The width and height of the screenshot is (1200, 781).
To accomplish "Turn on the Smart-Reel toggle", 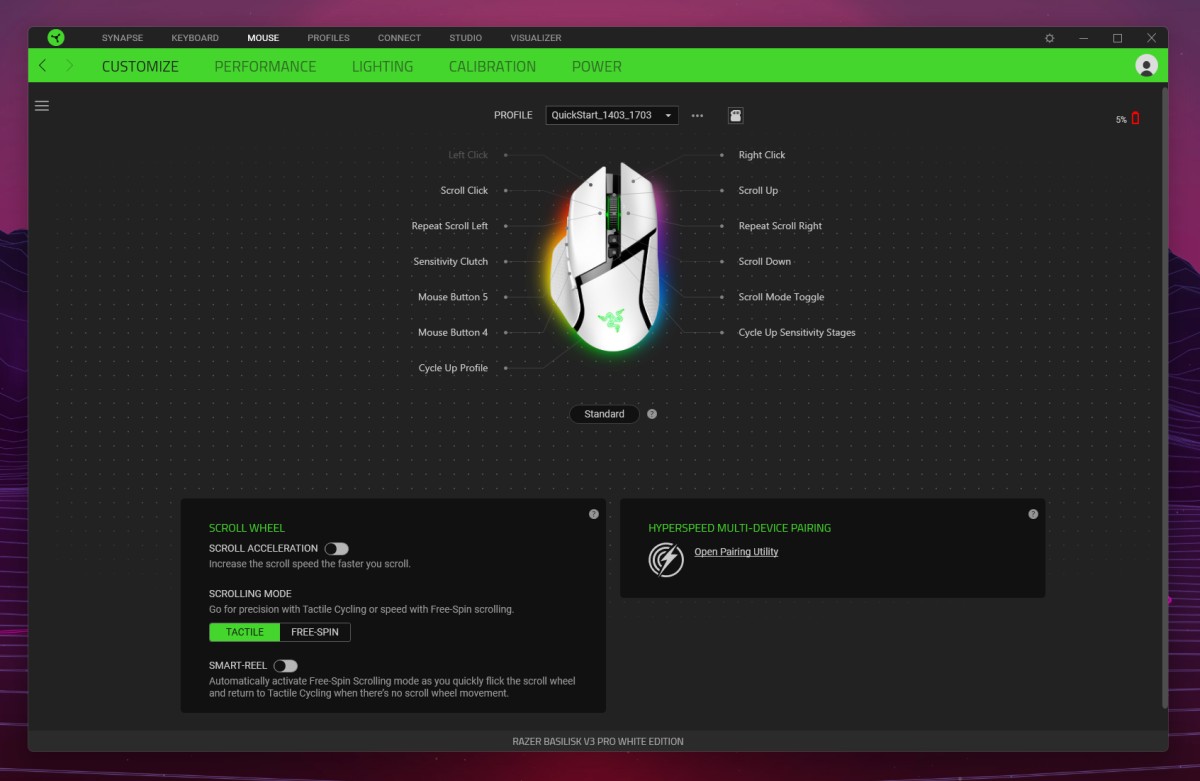I will tap(285, 666).
